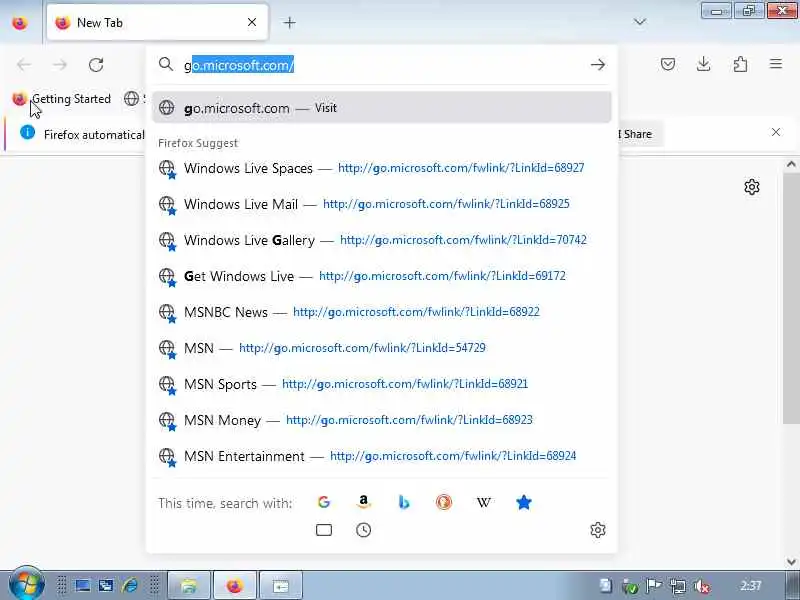Open a new tab with plus button
800x600 pixels.
[289, 22]
